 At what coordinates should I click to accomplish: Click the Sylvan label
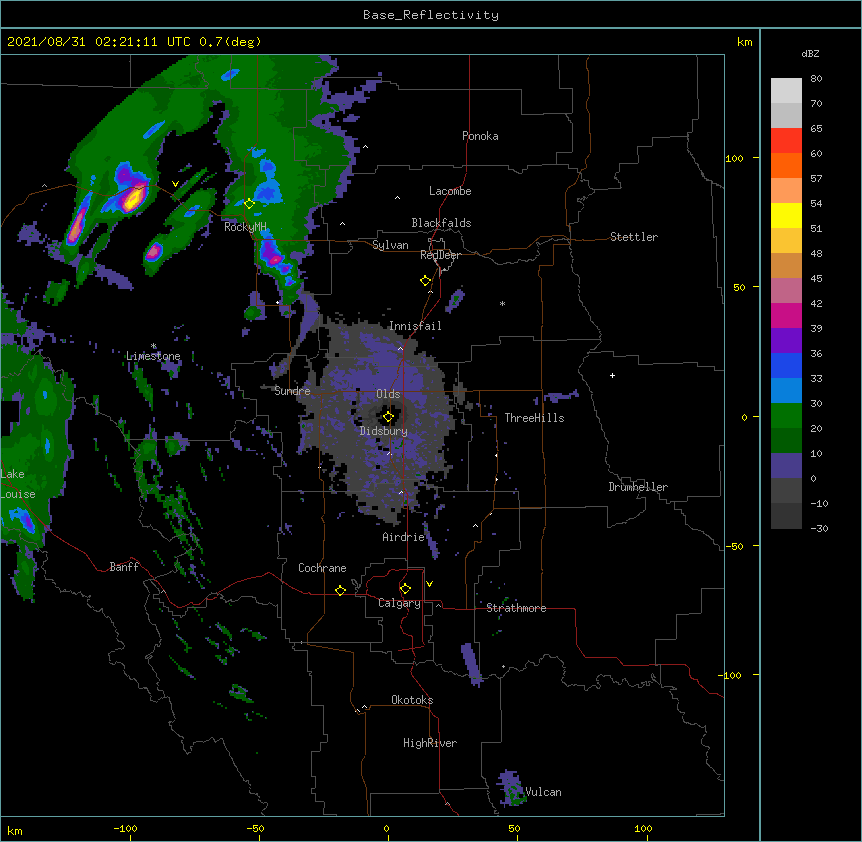coord(390,245)
